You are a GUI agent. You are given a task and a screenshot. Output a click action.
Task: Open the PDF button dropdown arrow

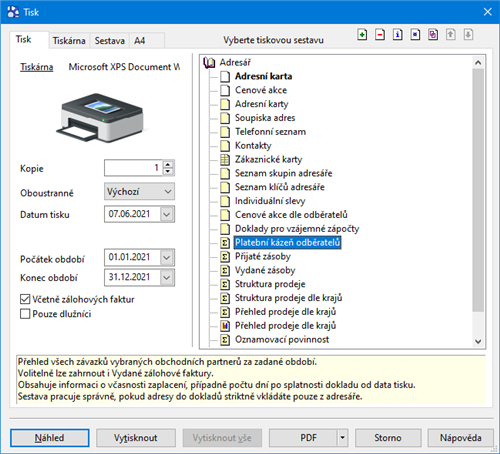tap(342, 438)
